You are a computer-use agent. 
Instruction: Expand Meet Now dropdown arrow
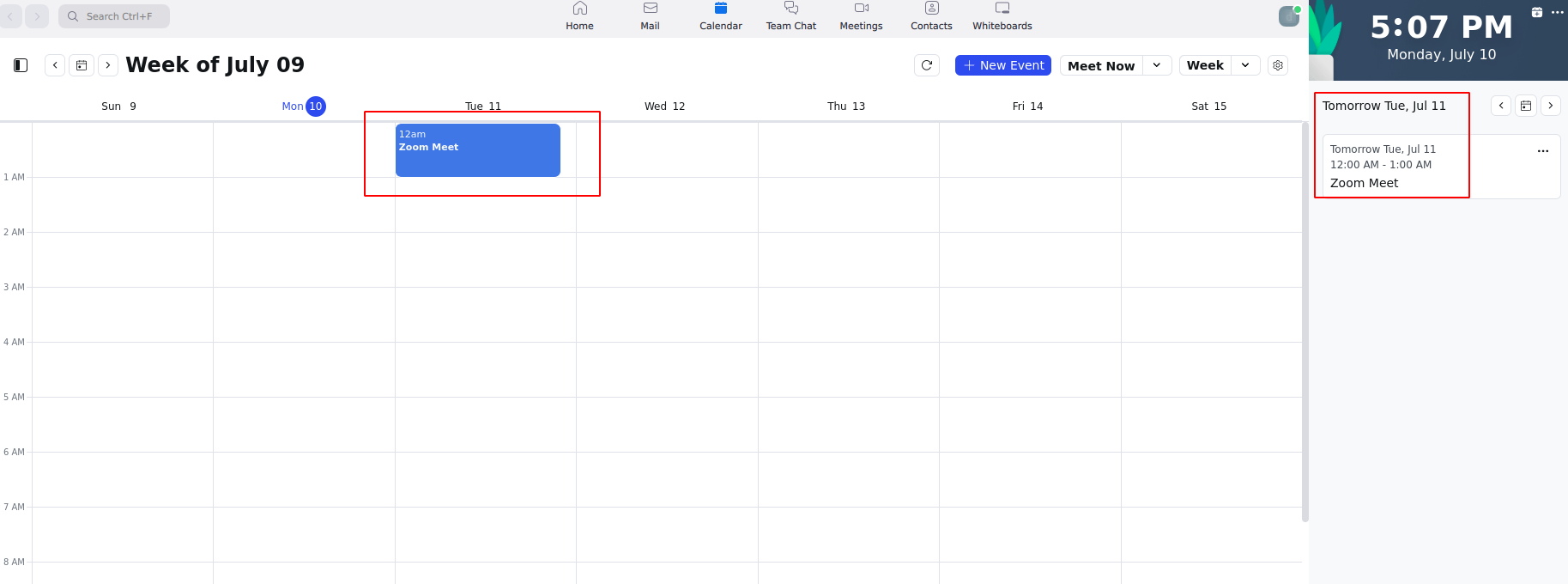pyautogui.click(x=1157, y=65)
